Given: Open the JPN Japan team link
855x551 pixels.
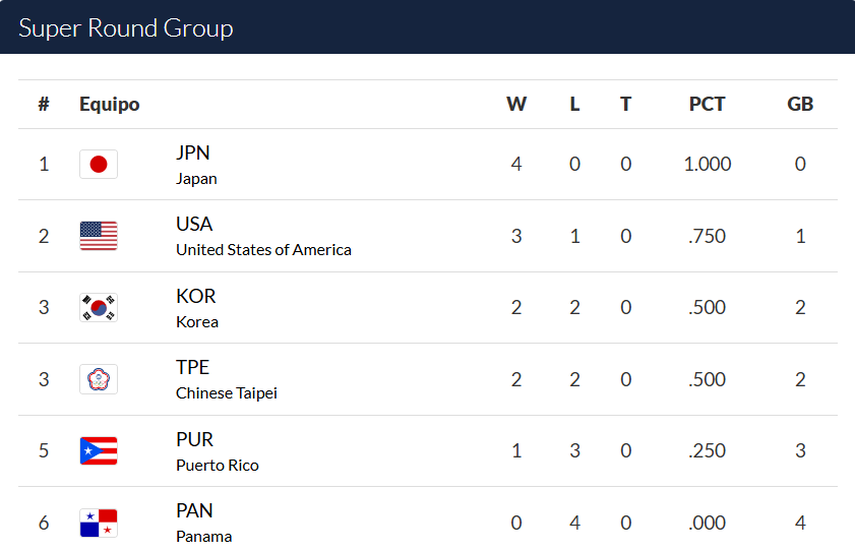Looking at the screenshot, I should pos(194,154).
